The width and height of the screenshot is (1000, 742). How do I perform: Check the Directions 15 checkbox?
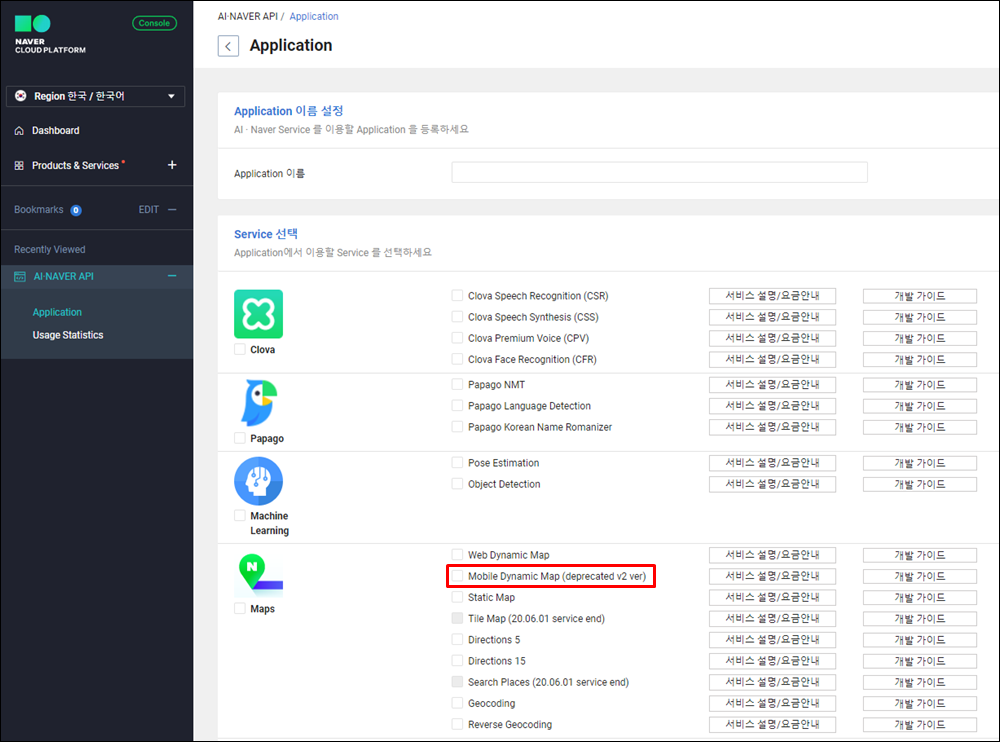[x=457, y=660]
